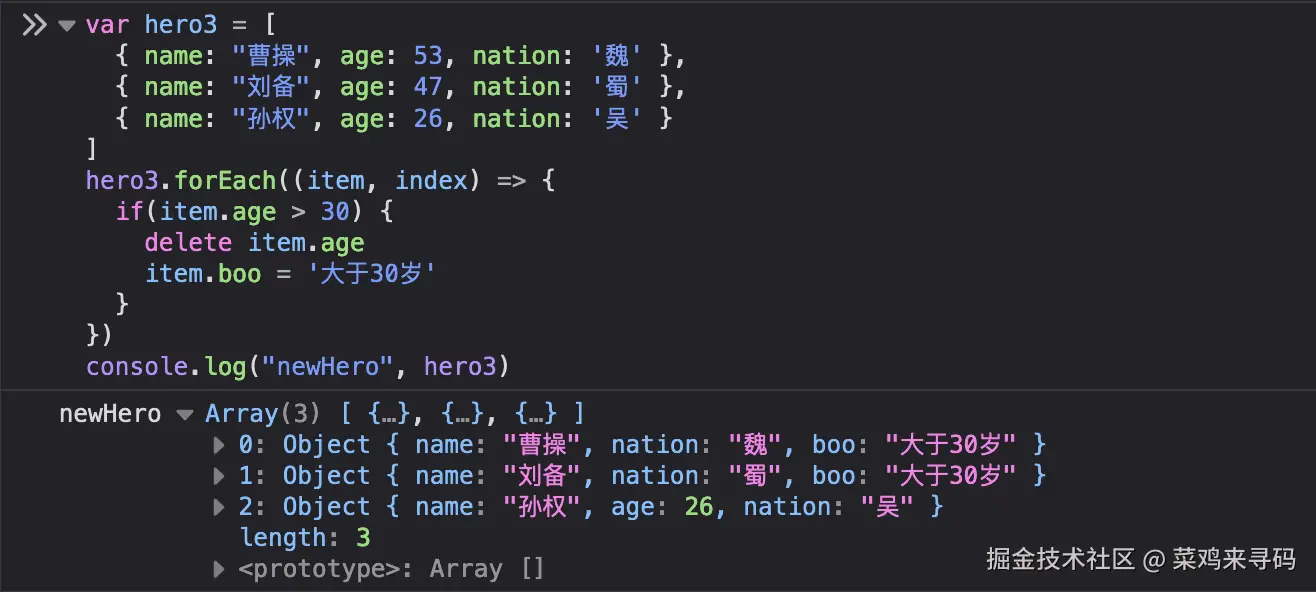Select the length: 3 property row
The image size is (1316, 592).
coord(305,537)
